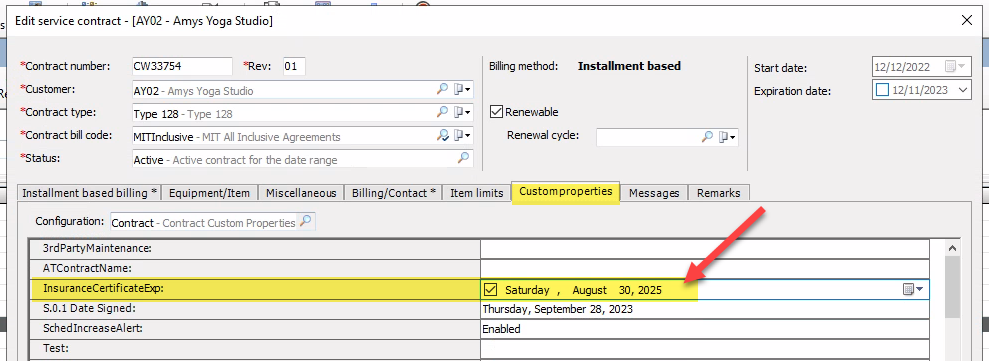
Task: Open the Renewal cycle flag options dropdown
Action: (x=728, y=136)
